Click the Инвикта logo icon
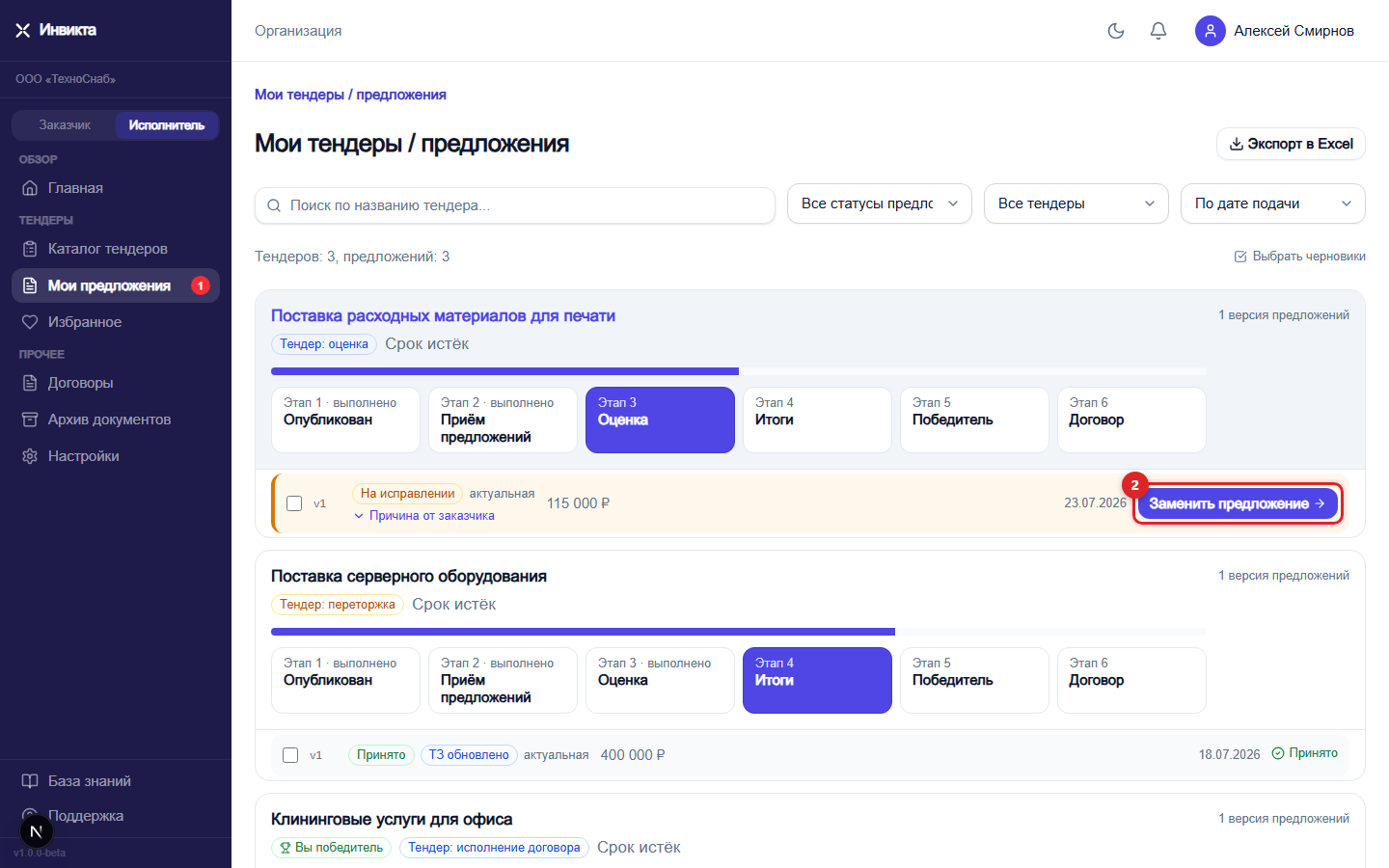The image size is (1389, 868). tap(23, 31)
